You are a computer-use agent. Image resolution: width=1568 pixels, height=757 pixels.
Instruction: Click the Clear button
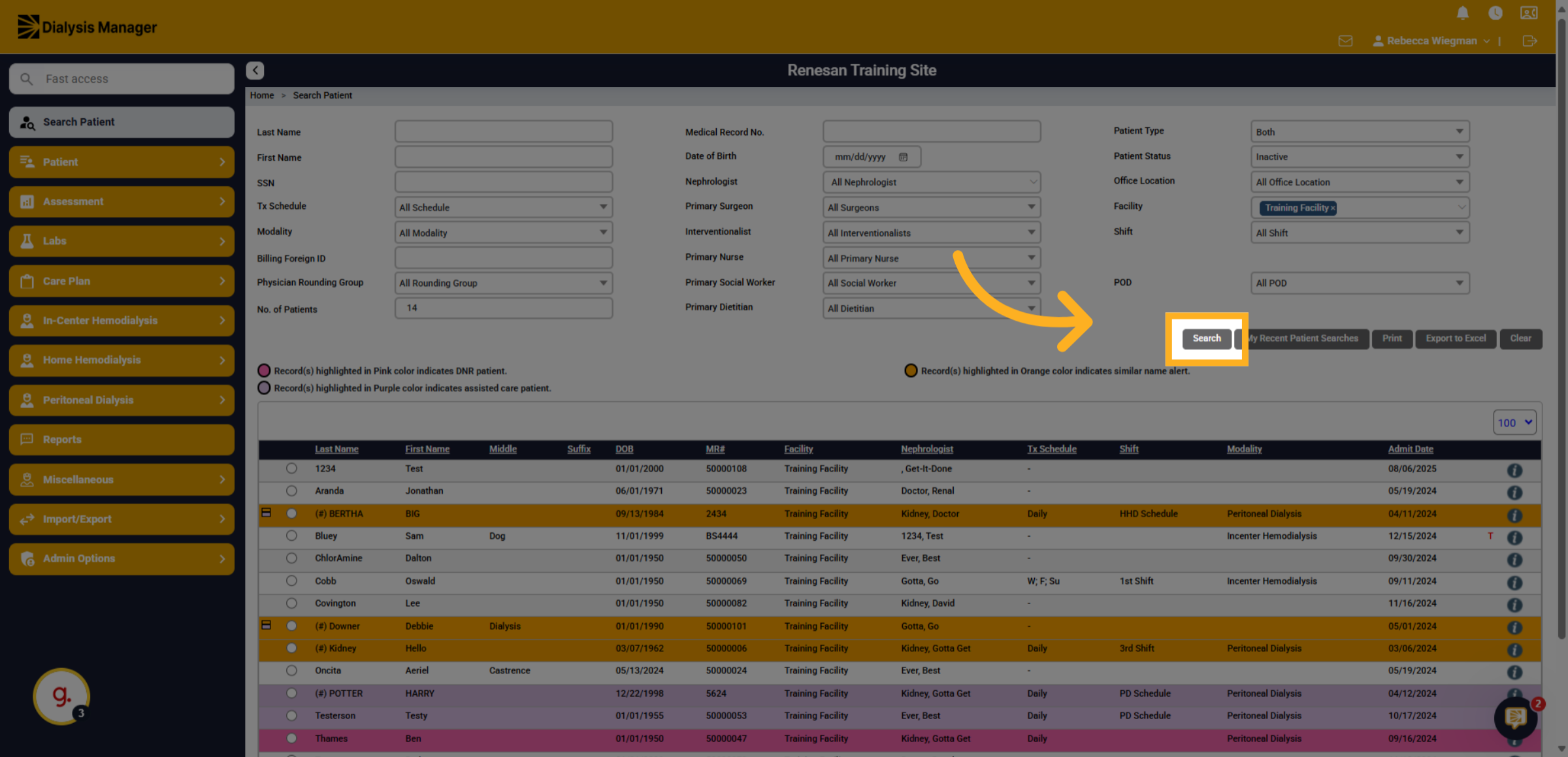1520,338
